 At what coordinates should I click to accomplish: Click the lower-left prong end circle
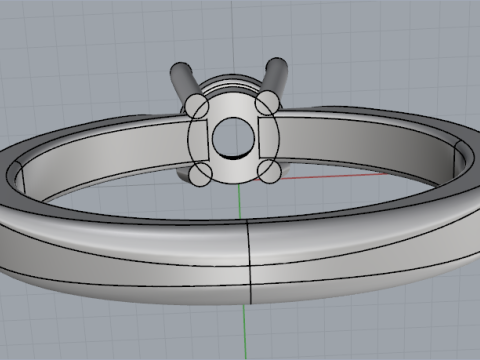201,173
